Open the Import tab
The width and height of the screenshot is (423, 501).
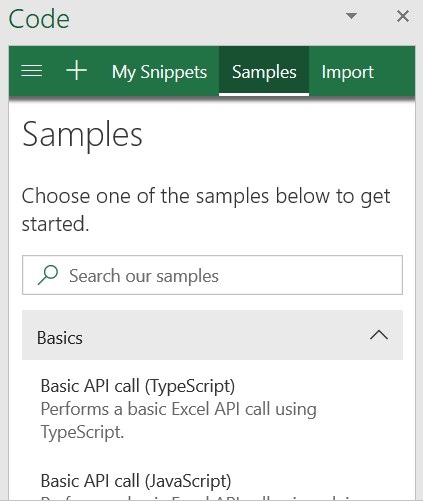coord(347,72)
